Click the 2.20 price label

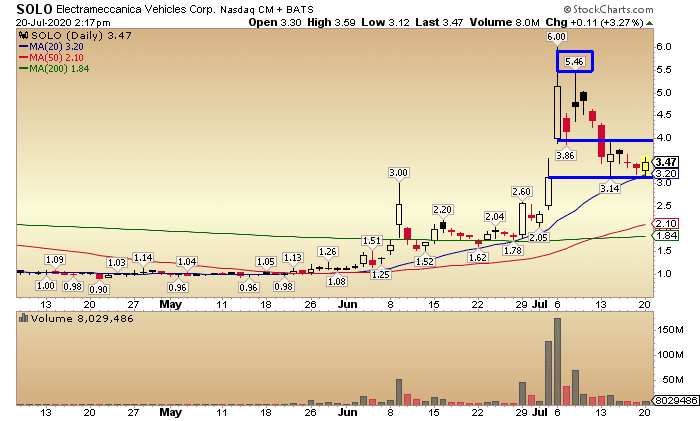(x=442, y=209)
